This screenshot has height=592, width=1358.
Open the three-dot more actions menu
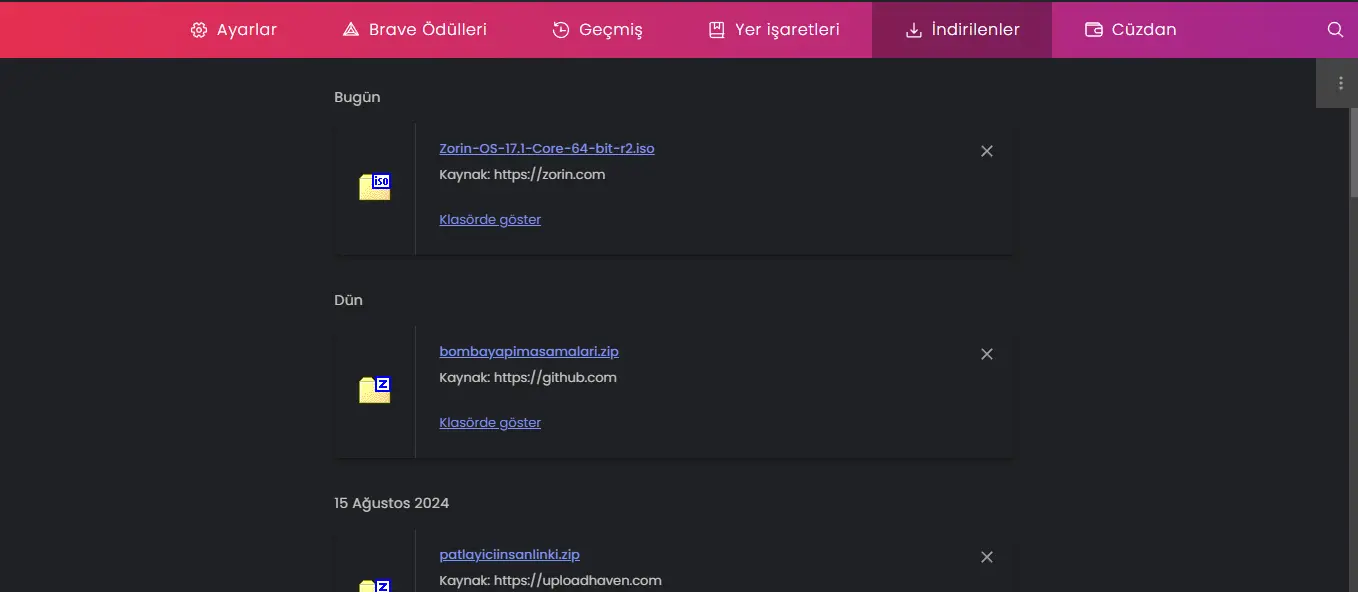pyautogui.click(x=1341, y=83)
